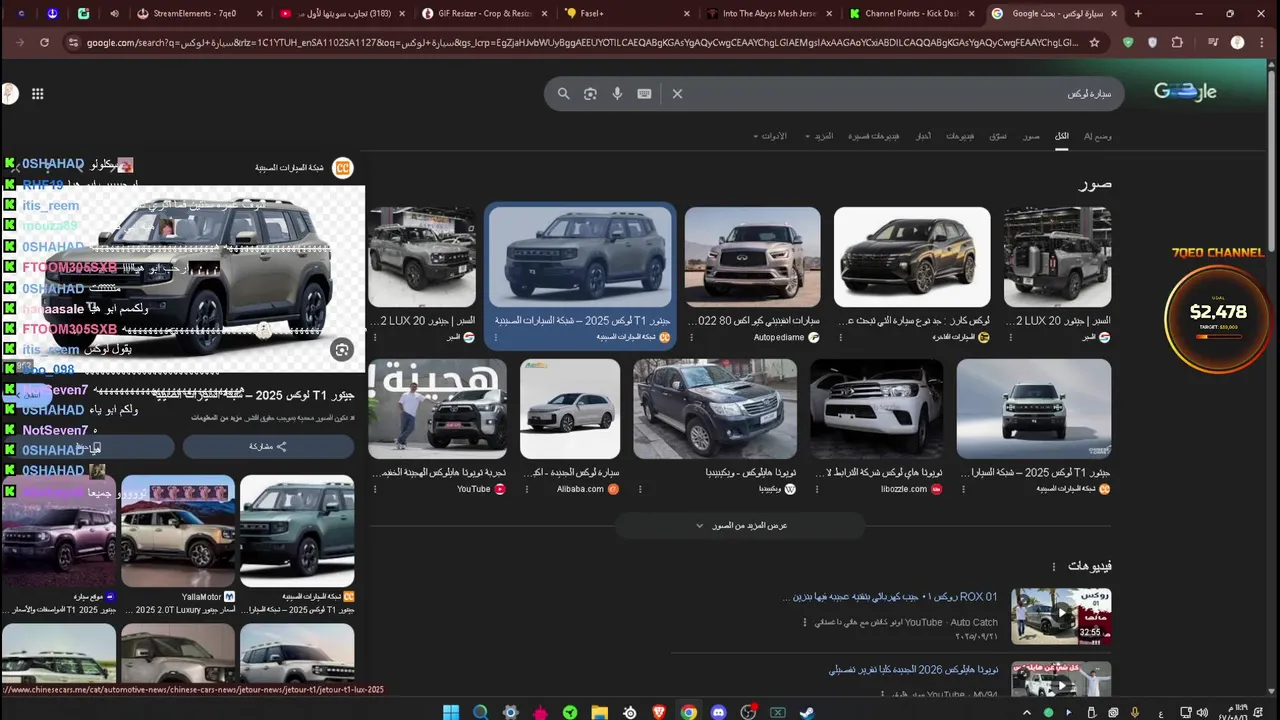The image size is (1280, 720).
Task: Open options menu for Autopediame result
Action: point(691,337)
